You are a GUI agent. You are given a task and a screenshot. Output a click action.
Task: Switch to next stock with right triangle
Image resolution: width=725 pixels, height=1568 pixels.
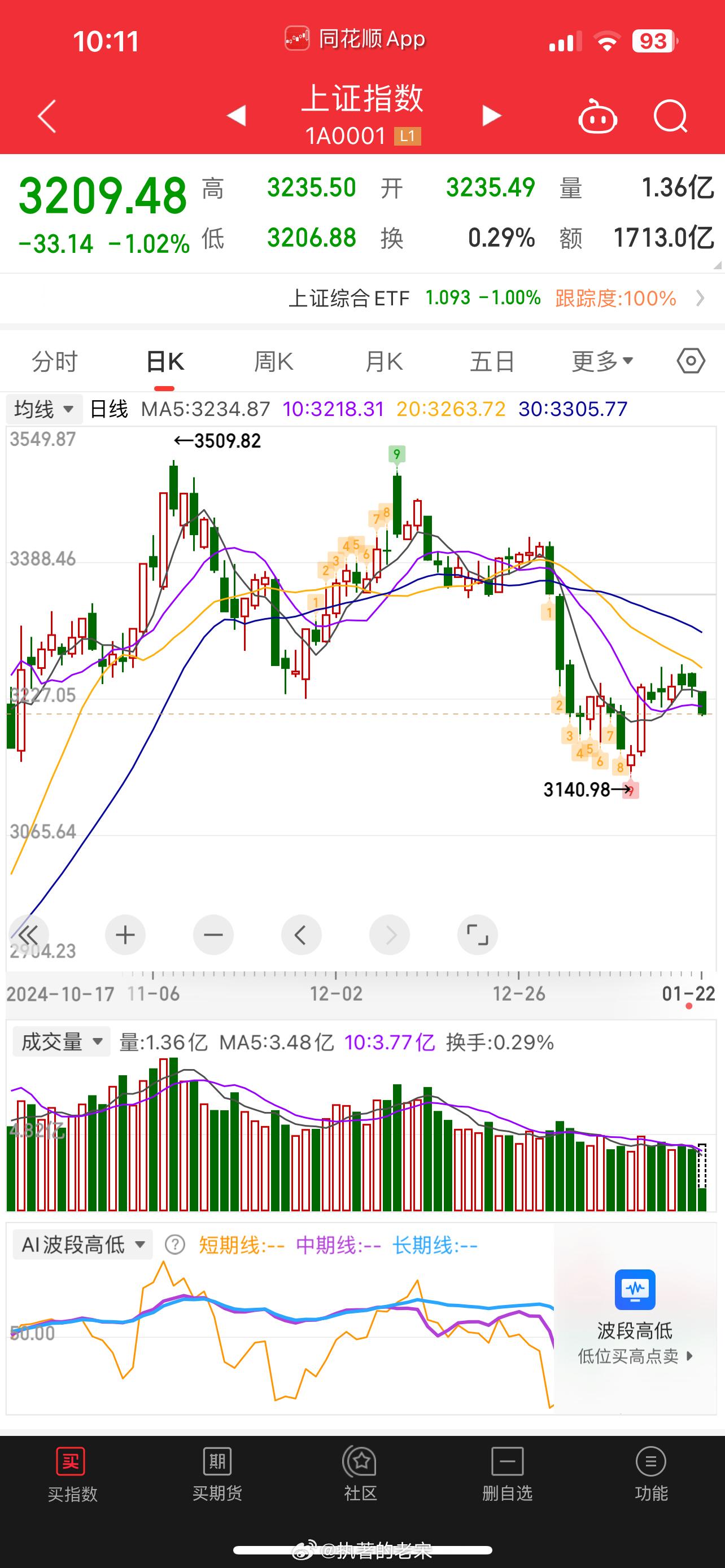pyautogui.click(x=492, y=116)
